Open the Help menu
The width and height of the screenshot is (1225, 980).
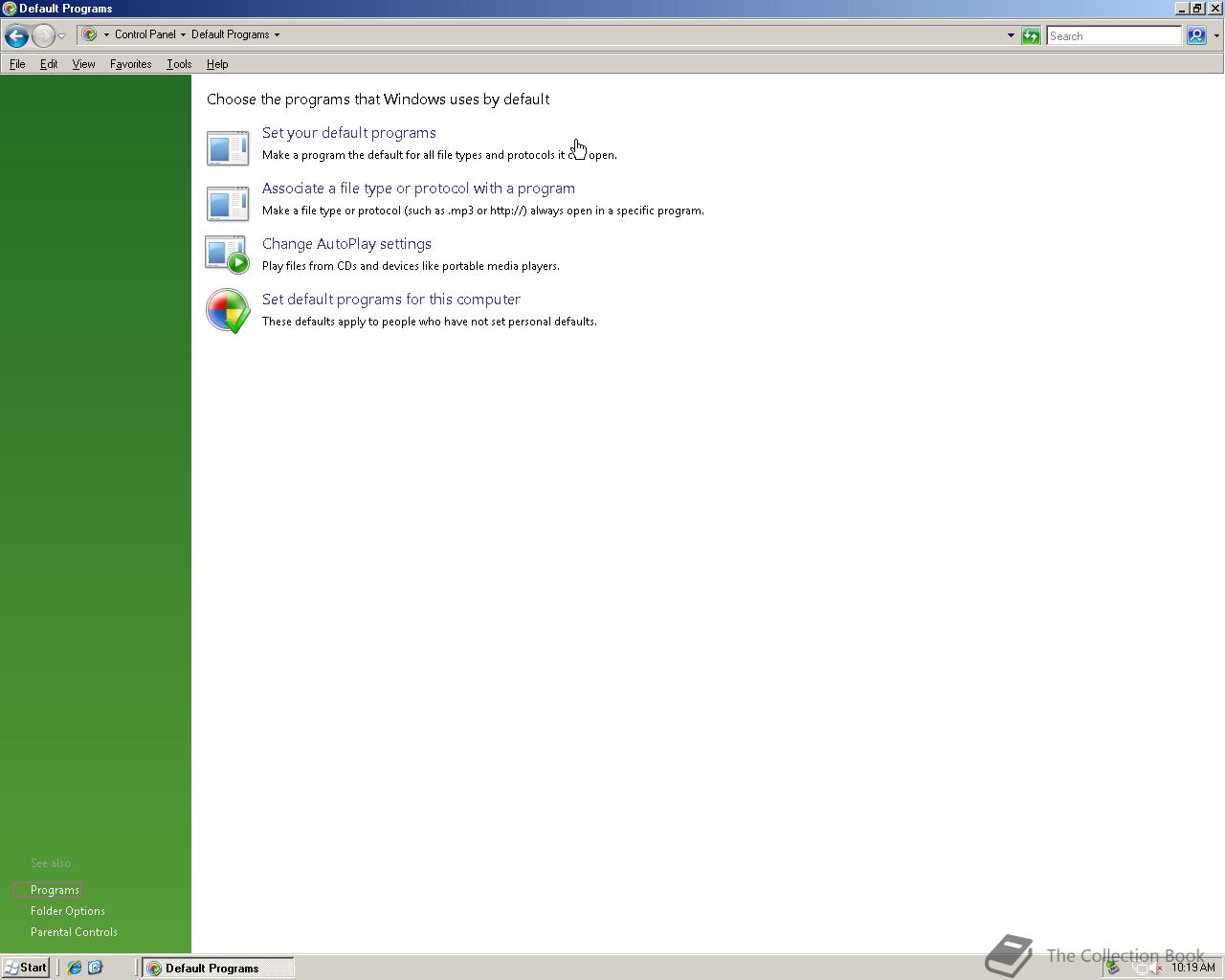pyautogui.click(x=217, y=64)
